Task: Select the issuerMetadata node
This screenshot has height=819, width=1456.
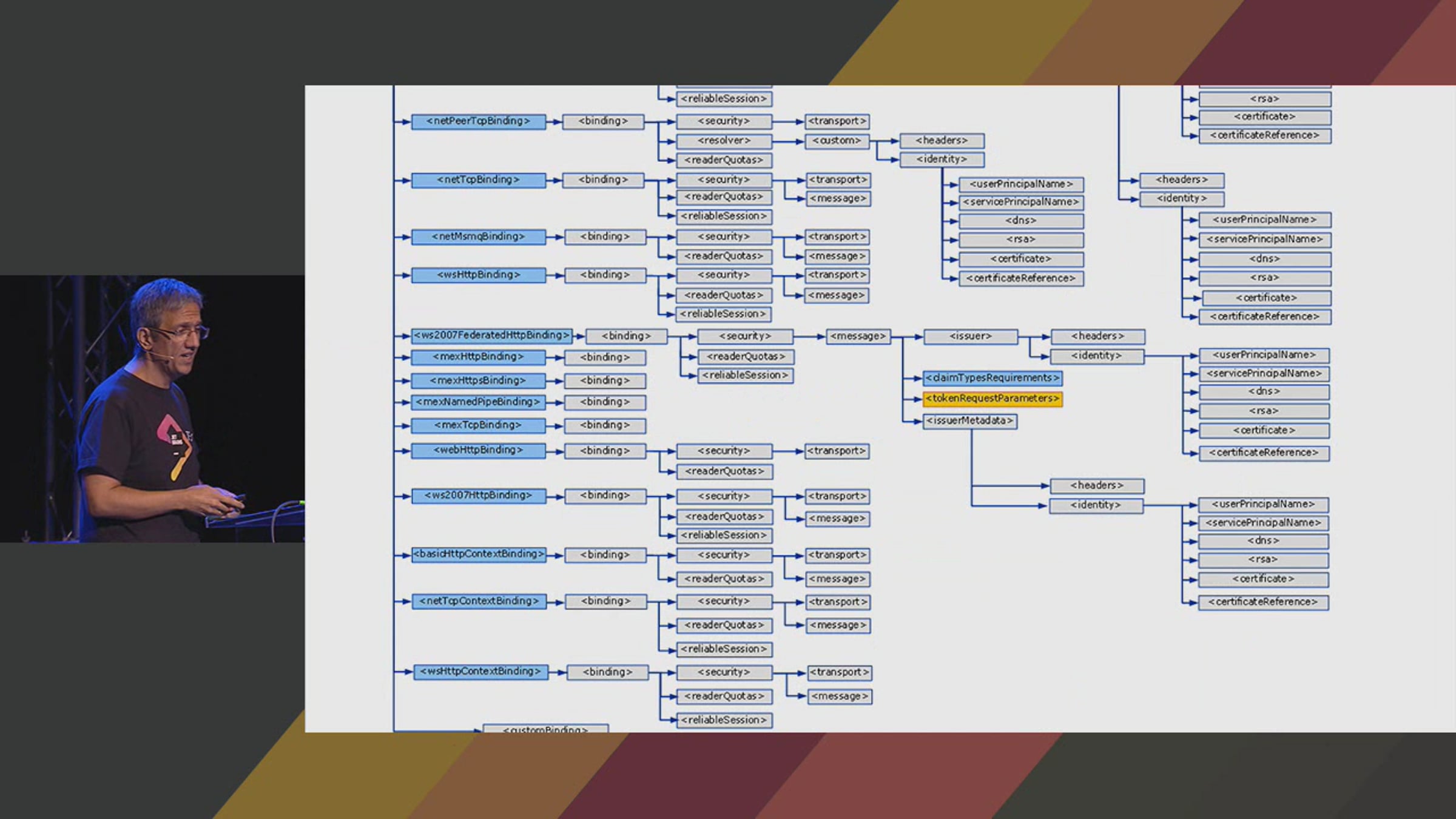Action: [x=969, y=421]
